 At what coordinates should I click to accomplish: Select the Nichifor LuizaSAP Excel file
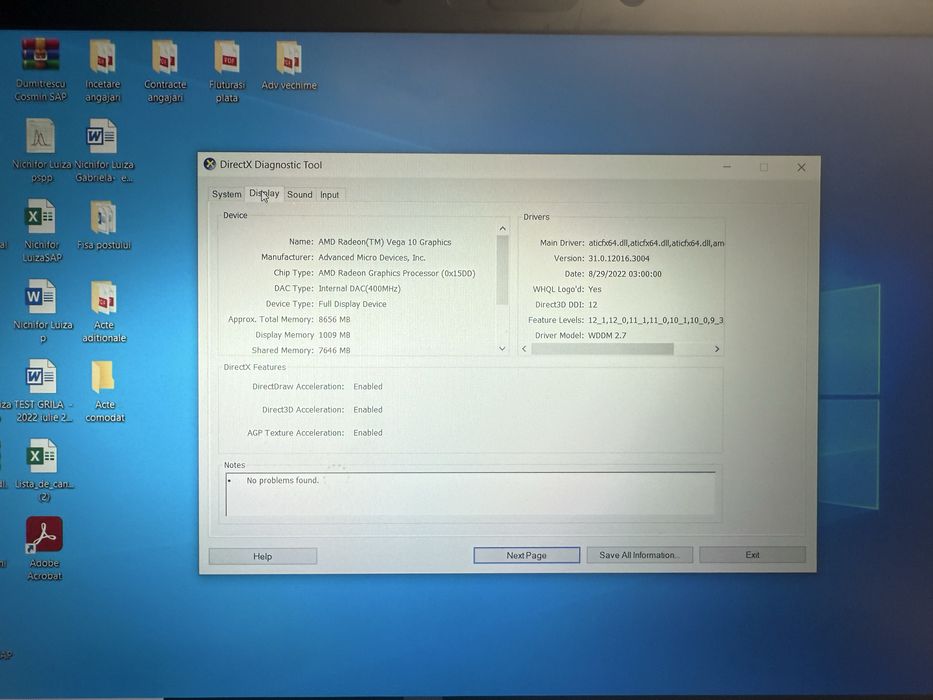tap(40, 217)
